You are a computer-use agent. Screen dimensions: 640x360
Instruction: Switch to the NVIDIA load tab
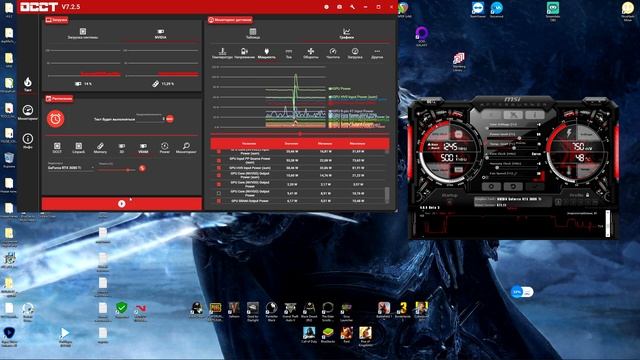click(x=161, y=33)
